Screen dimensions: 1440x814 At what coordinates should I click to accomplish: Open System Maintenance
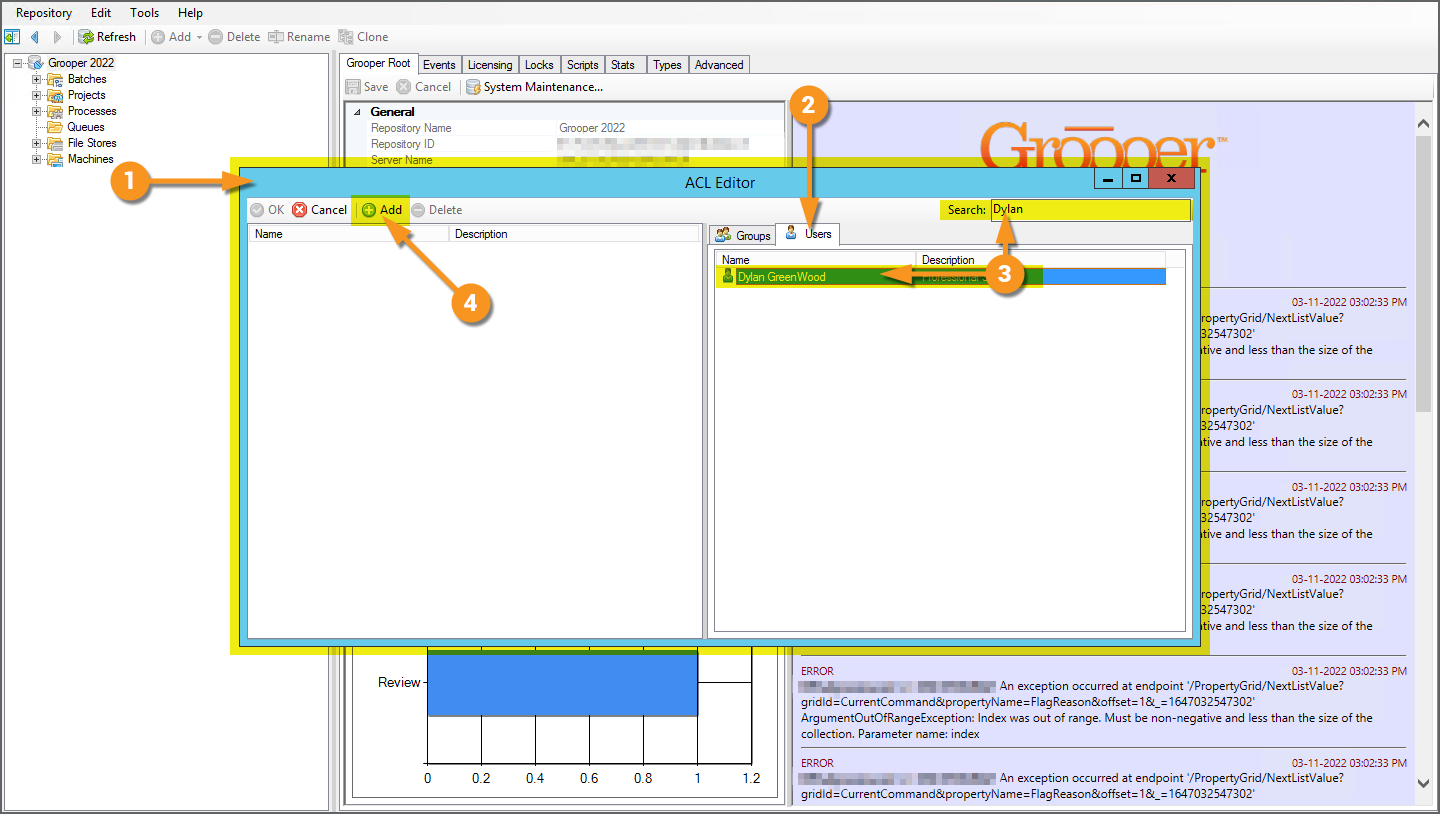535,87
